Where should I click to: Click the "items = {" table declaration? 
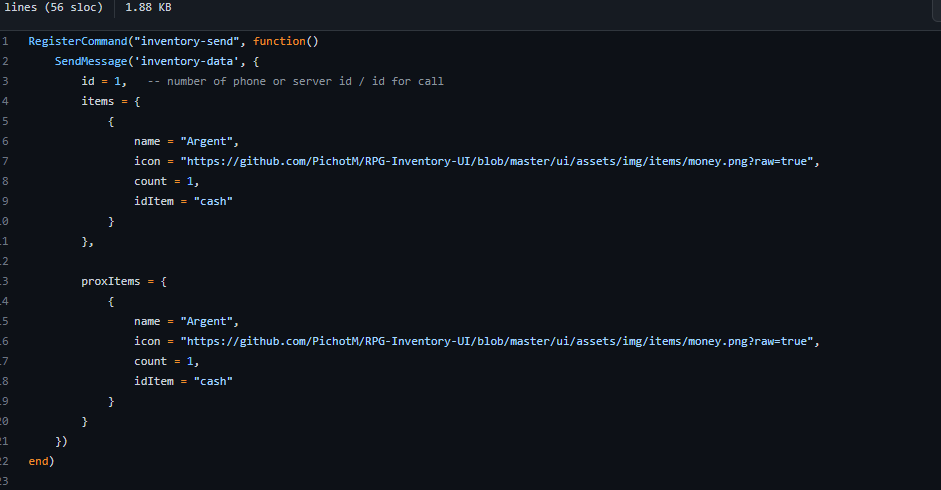(x=111, y=101)
